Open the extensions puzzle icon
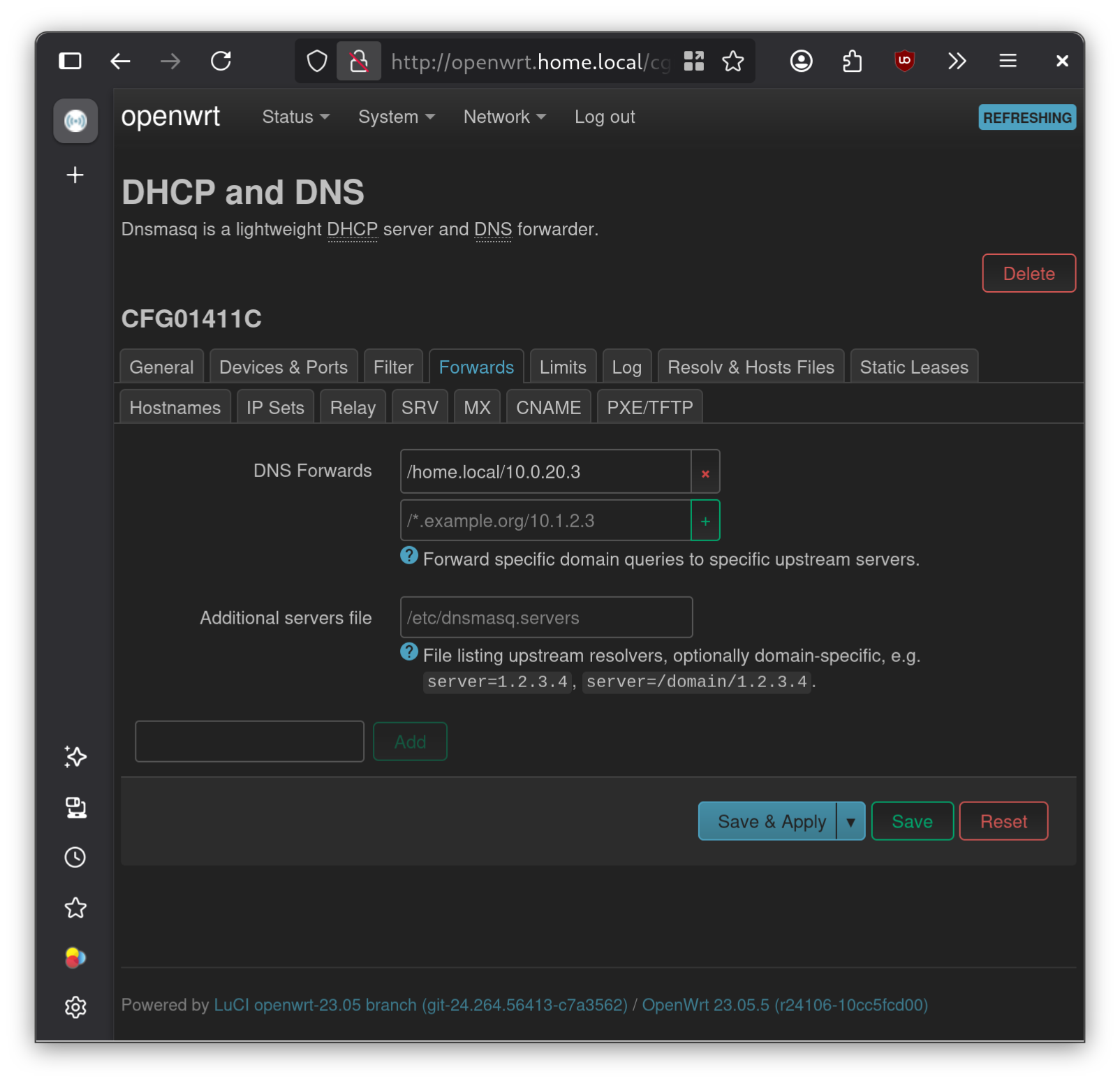The width and height of the screenshot is (1120, 1081). (x=852, y=61)
